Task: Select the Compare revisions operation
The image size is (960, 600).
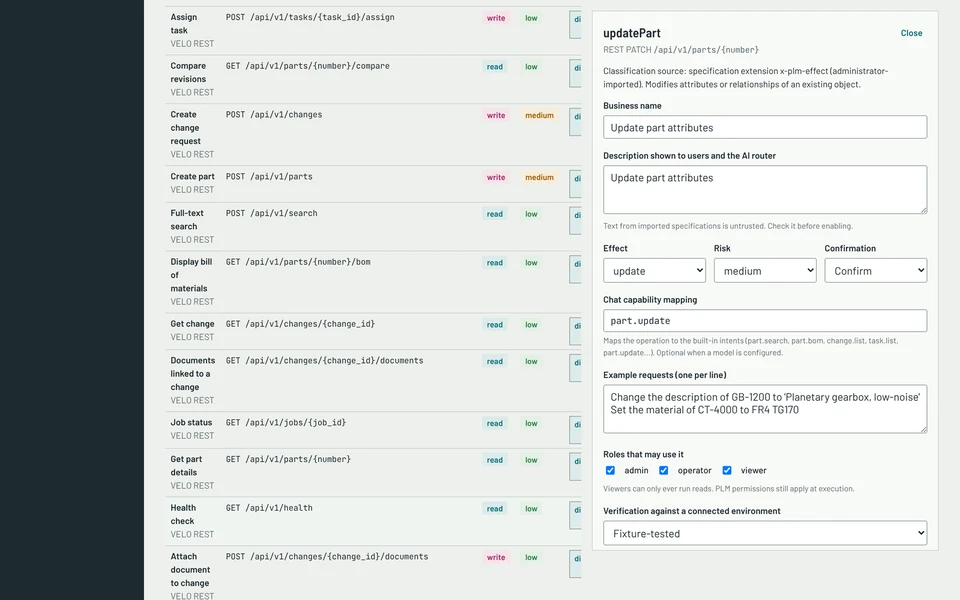Action: pyautogui.click(x=373, y=79)
